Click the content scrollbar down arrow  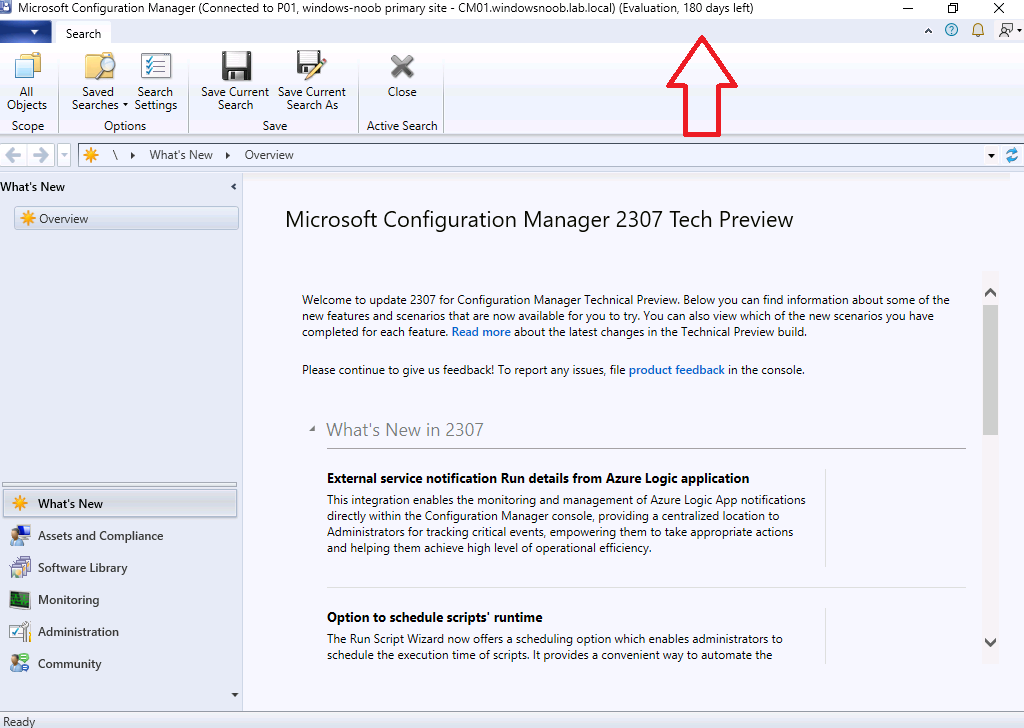990,642
